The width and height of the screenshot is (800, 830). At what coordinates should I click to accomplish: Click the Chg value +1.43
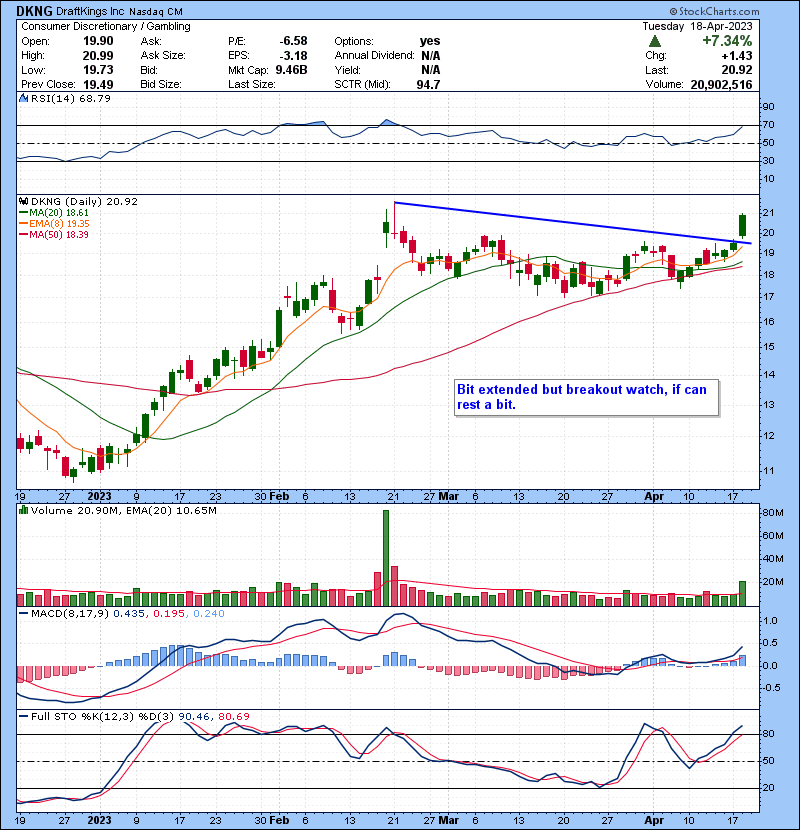736,55
